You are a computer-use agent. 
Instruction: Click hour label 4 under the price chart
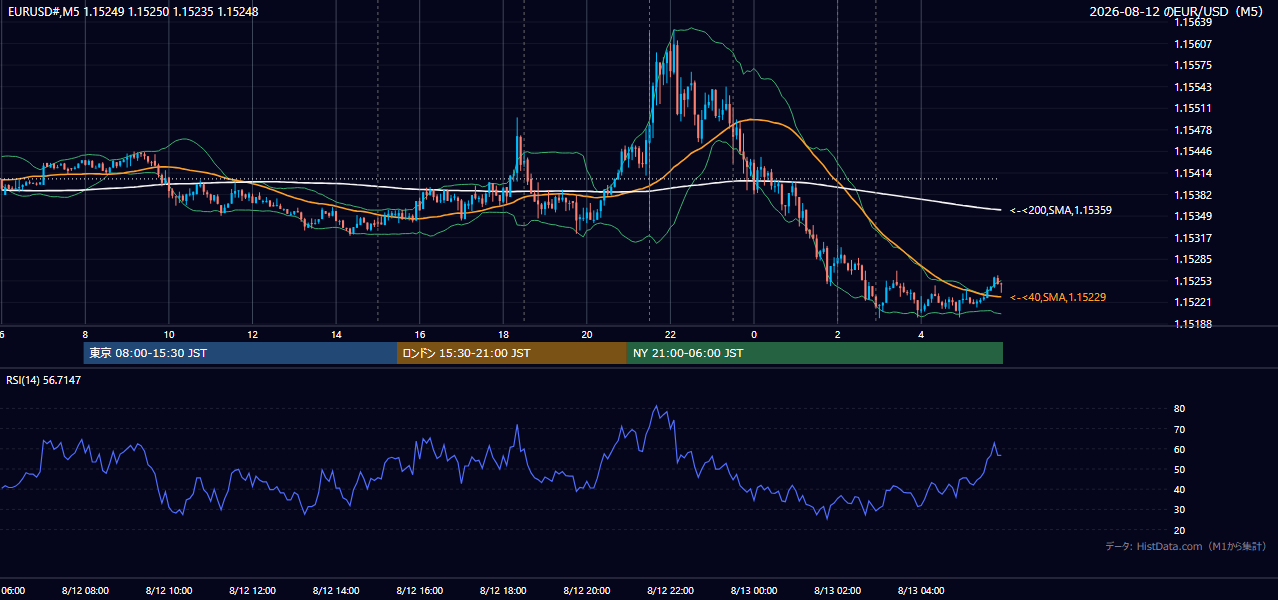click(921, 334)
